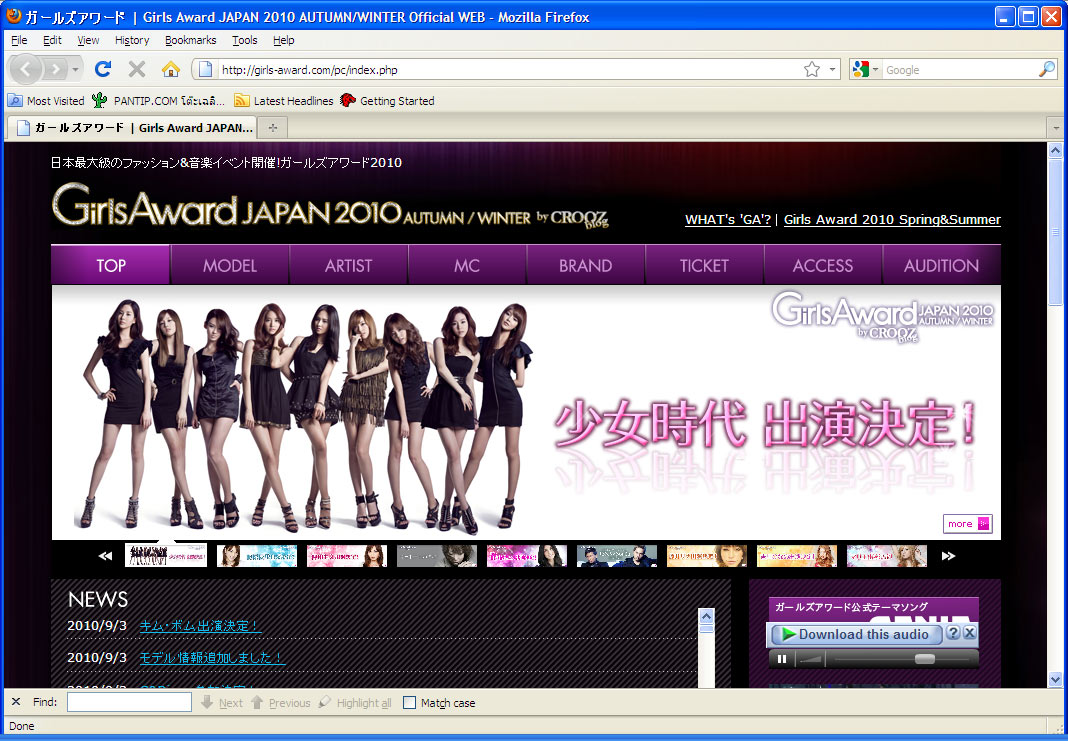Click the Girls Award JAPAN 2010 header logo
The width and height of the screenshot is (1068, 741).
[330, 206]
